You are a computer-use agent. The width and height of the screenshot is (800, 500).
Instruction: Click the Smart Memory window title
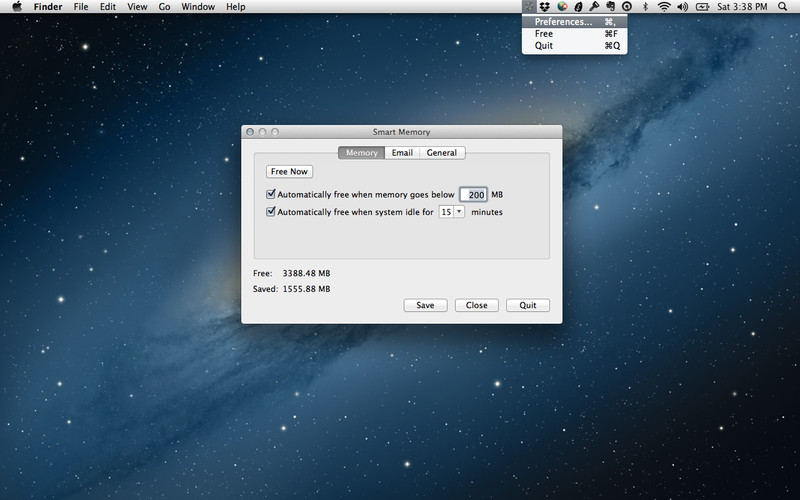[402, 132]
